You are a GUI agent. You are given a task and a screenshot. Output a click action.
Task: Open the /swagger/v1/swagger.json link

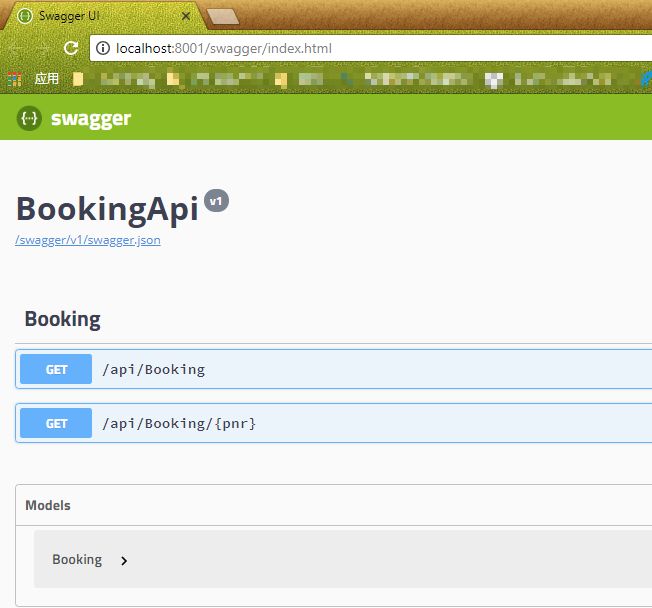click(x=88, y=240)
